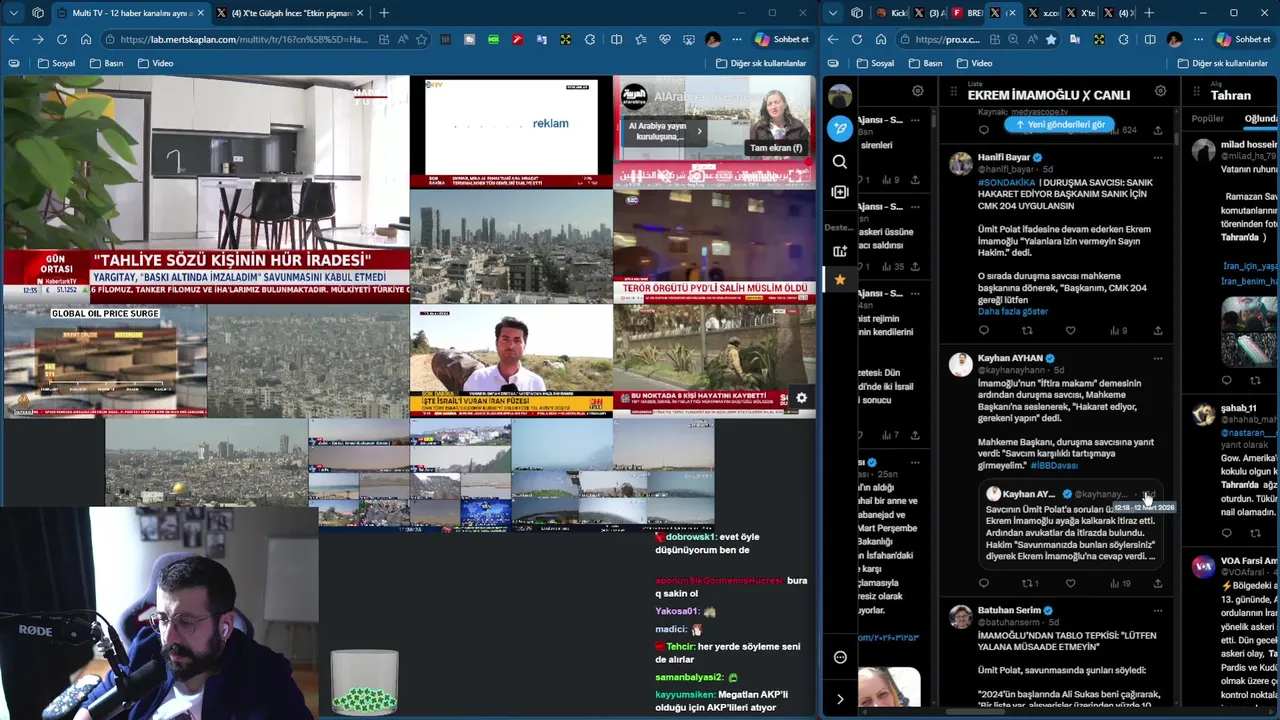This screenshot has height=720, width=1280.
Task: Add a column in X Pro sidebar
Action: [840, 192]
